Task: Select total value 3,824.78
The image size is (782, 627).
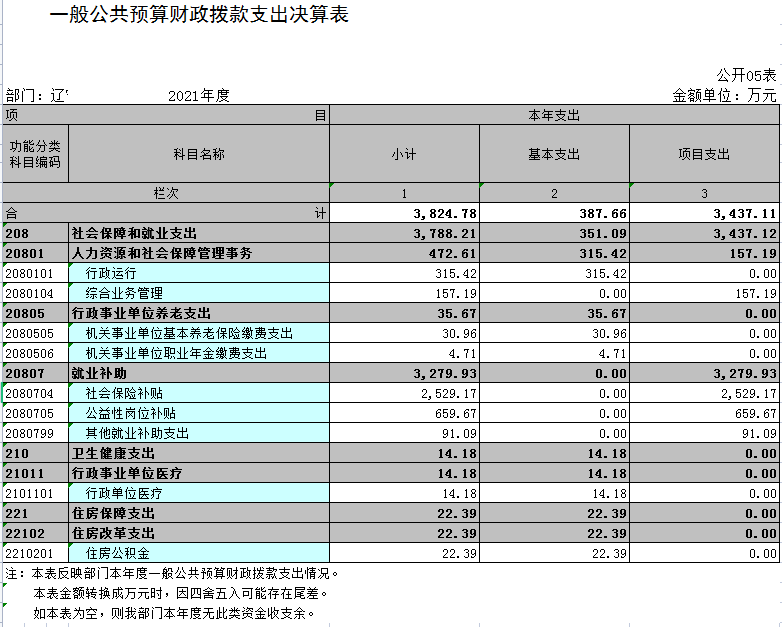Action: pos(404,213)
